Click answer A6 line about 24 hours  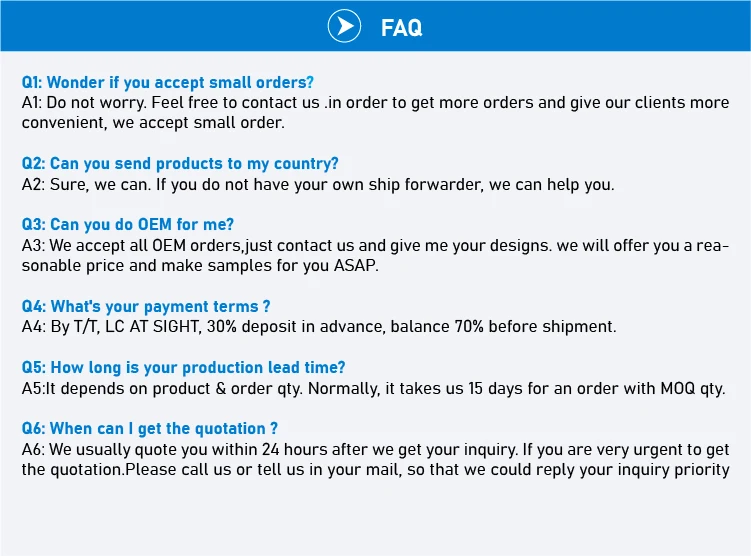coord(375,449)
